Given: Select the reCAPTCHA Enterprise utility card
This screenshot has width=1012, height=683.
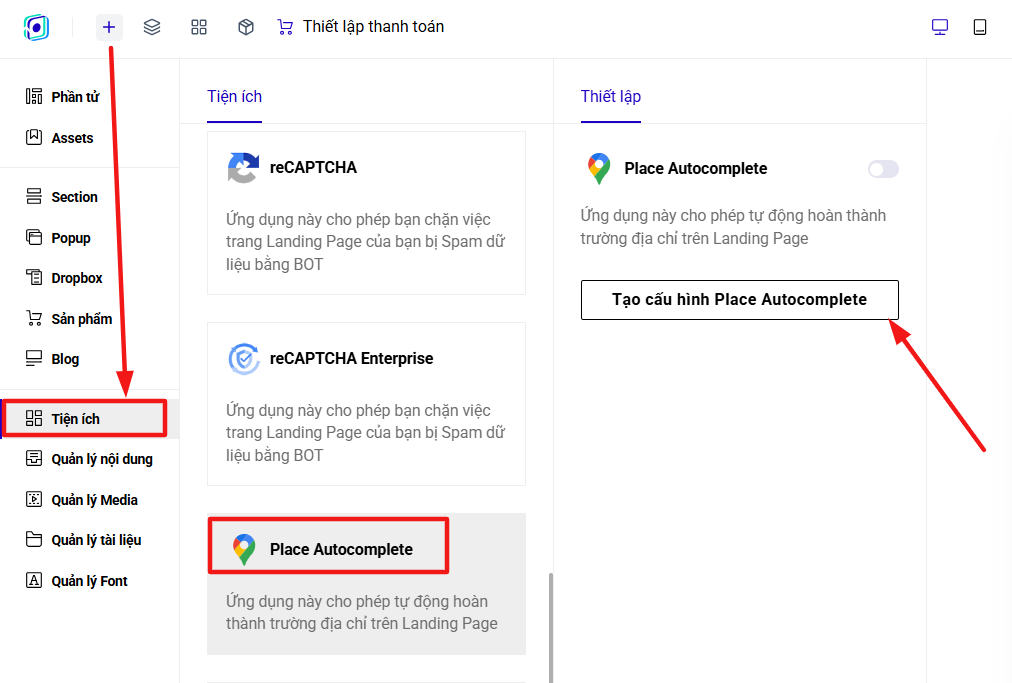Looking at the screenshot, I should point(367,404).
